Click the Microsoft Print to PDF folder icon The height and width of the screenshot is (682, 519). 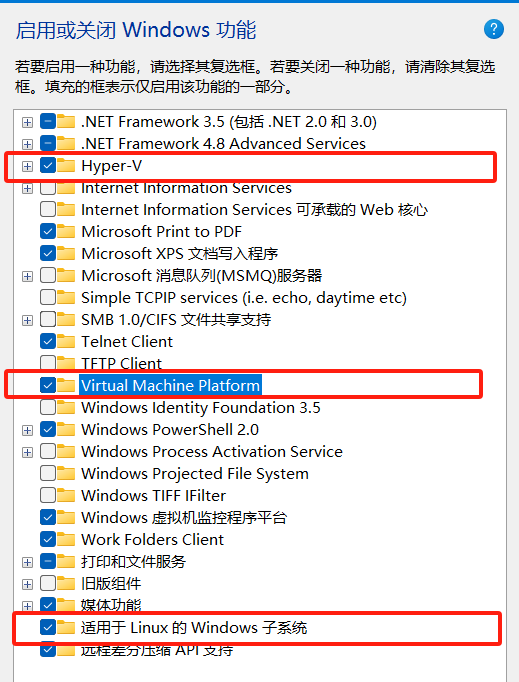coord(66,231)
